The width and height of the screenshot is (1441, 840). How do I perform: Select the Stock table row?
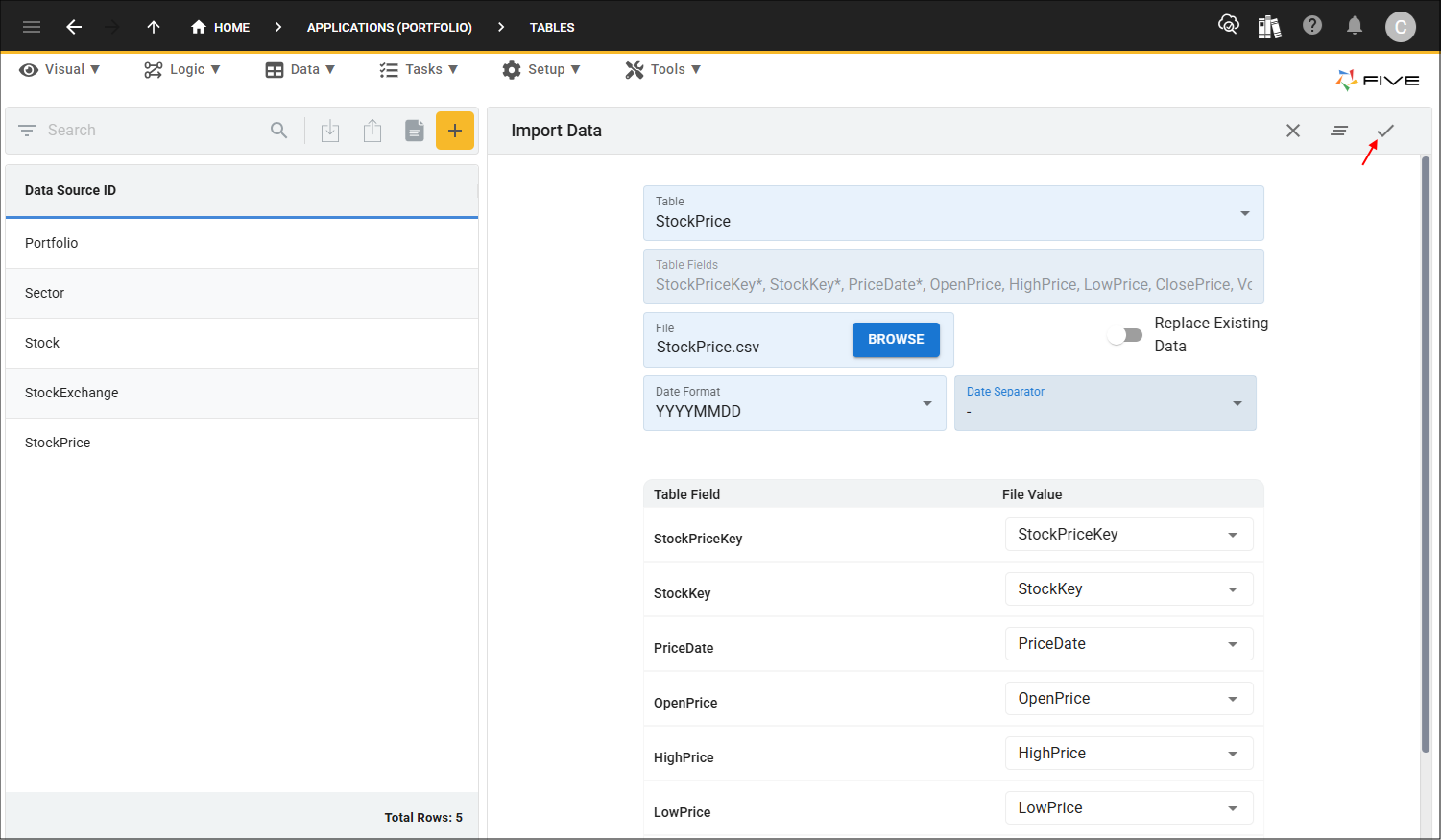pos(242,343)
